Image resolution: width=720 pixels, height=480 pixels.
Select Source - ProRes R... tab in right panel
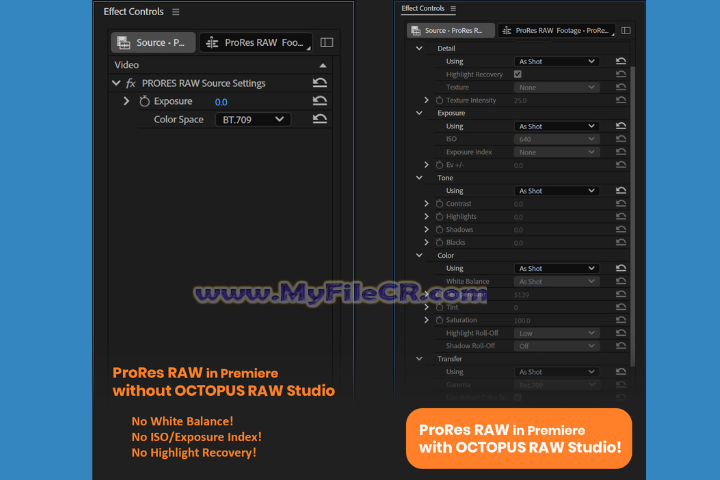(x=450, y=30)
